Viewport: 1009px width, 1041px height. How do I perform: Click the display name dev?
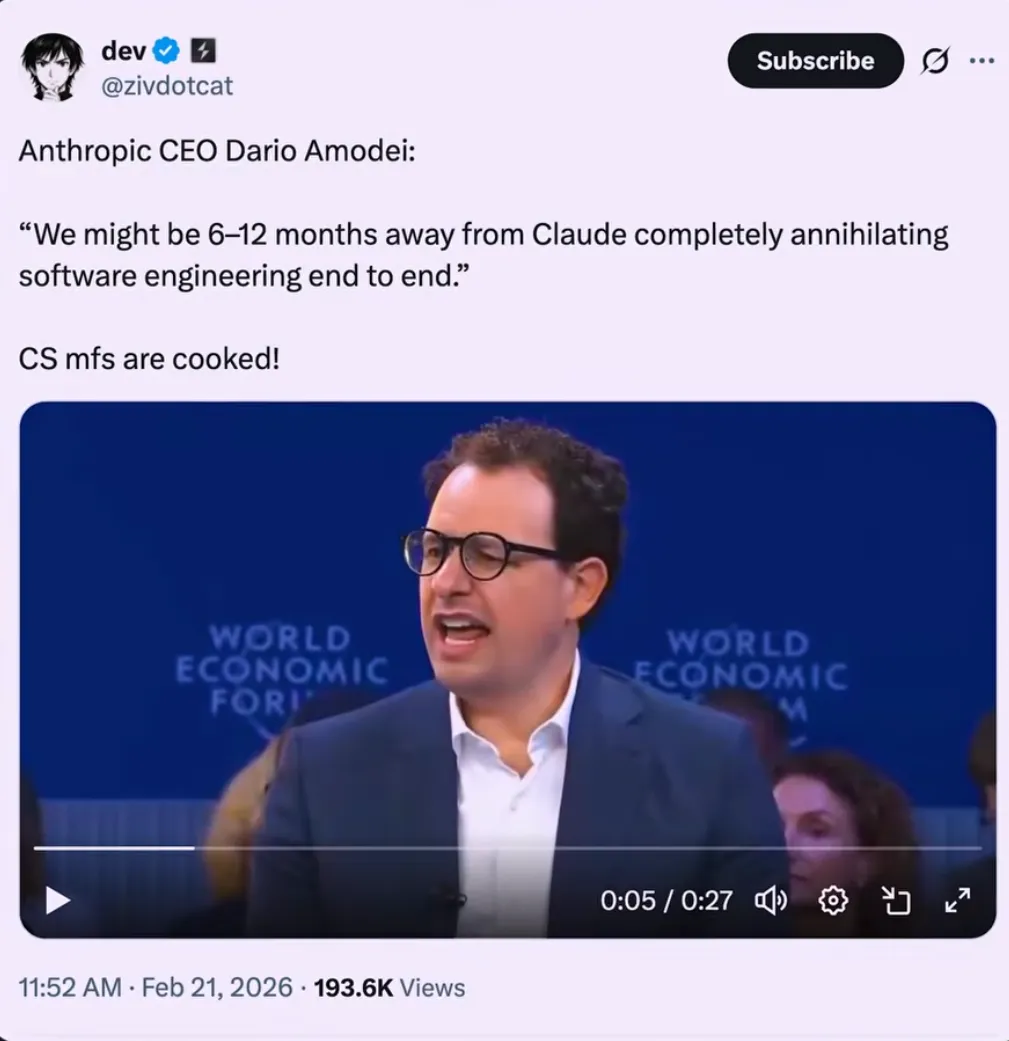tap(123, 50)
